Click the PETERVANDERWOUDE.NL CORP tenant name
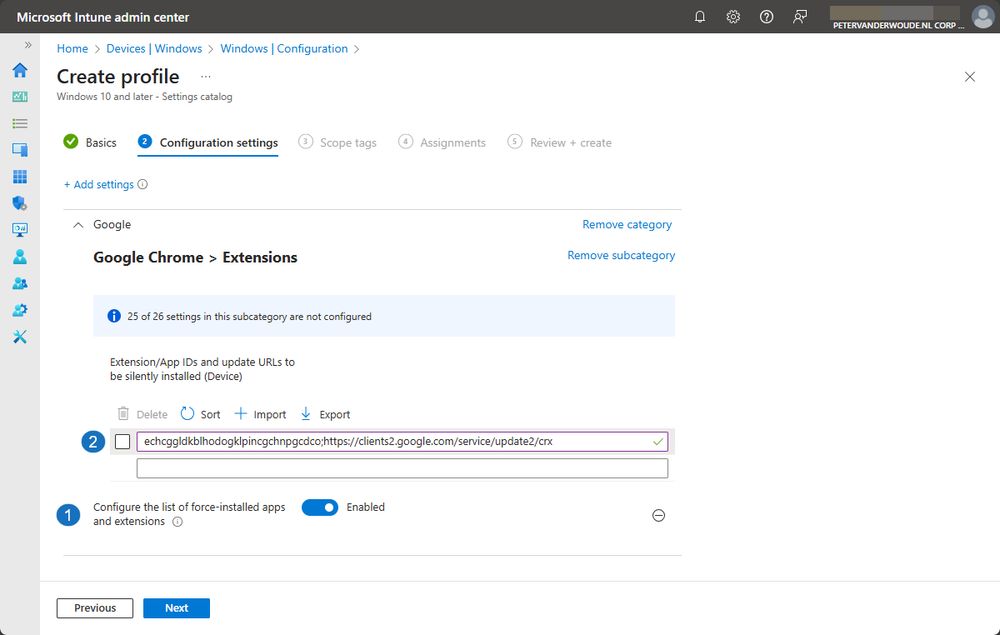Image resolution: width=1000 pixels, height=635 pixels. [898, 26]
